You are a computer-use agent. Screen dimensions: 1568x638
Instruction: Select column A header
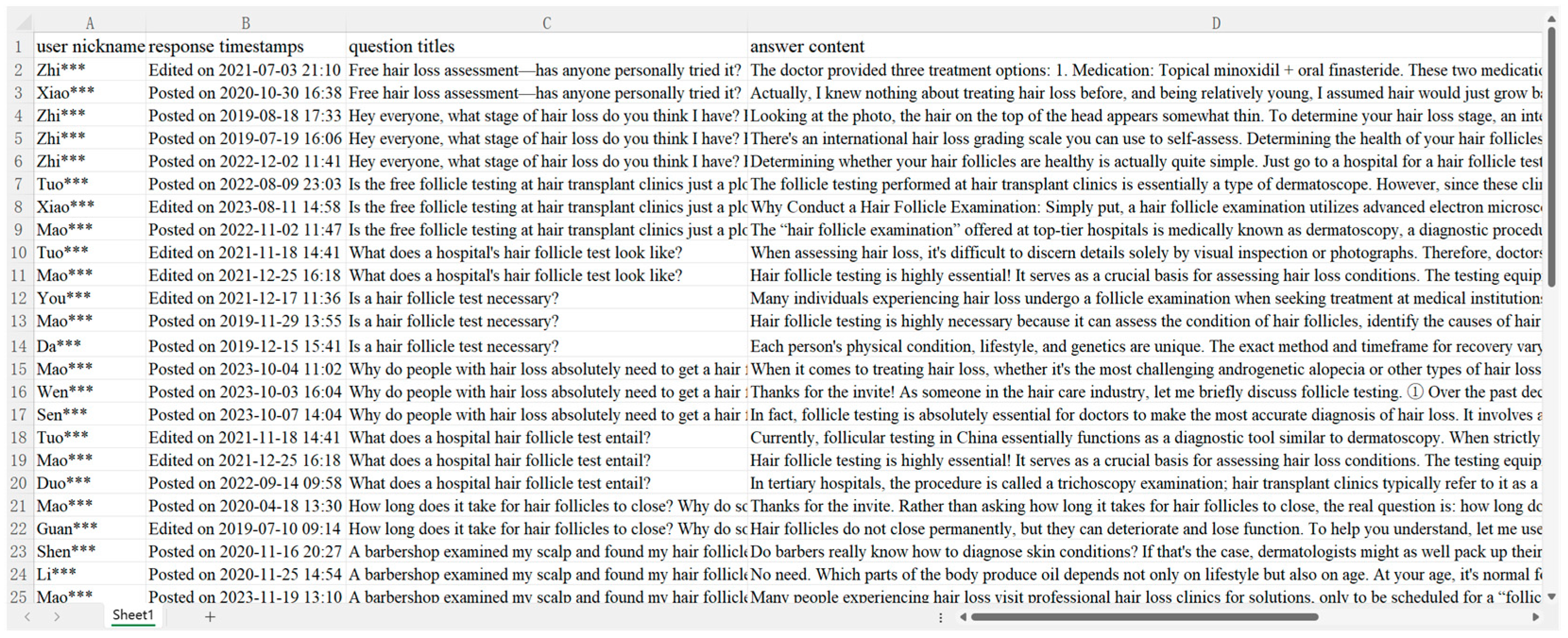90,23
